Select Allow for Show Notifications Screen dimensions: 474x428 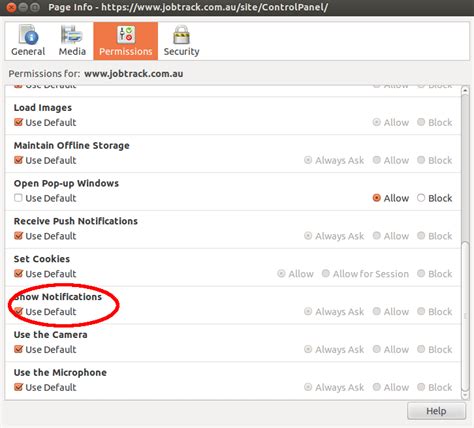coord(377,311)
